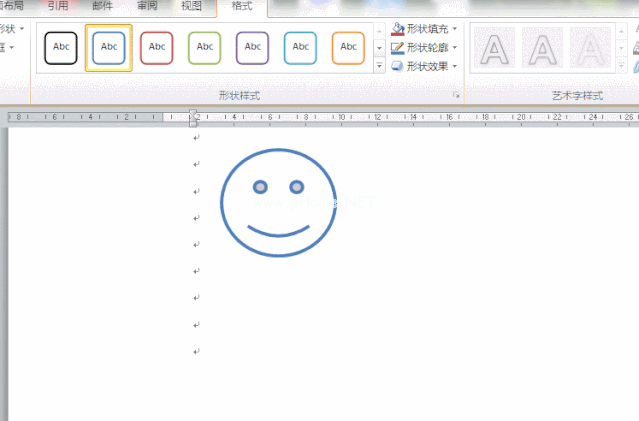Open the 形状样式 dialog launcher
The width and height of the screenshot is (639, 421).
[x=456, y=96]
